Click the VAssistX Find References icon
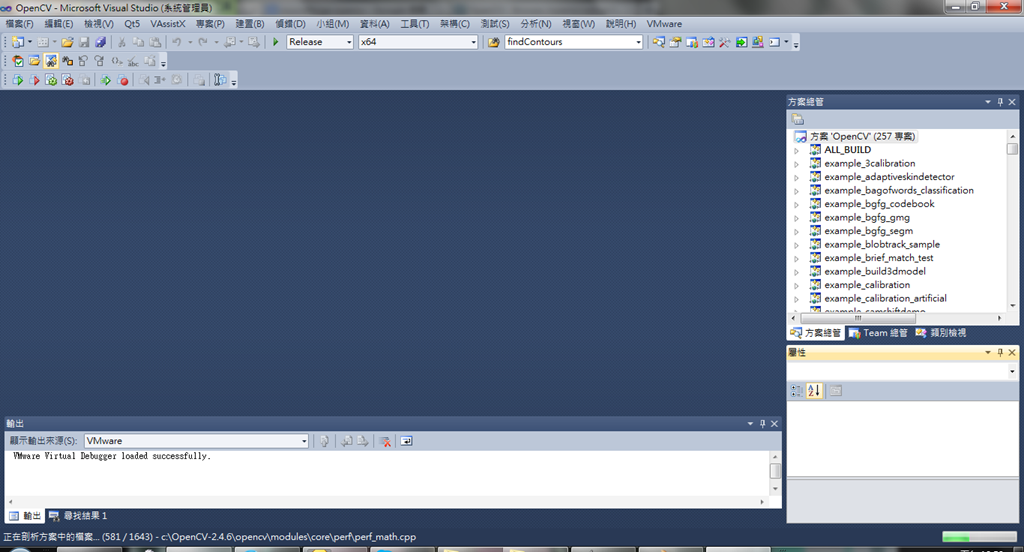This screenshot has width=1024, height=552. click(67, 61)
